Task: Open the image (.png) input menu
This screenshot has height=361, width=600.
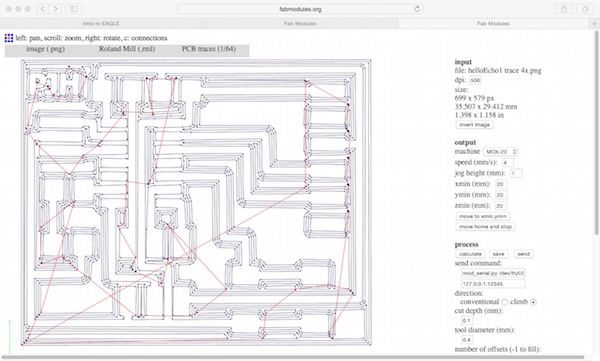Action: (45, 49)
